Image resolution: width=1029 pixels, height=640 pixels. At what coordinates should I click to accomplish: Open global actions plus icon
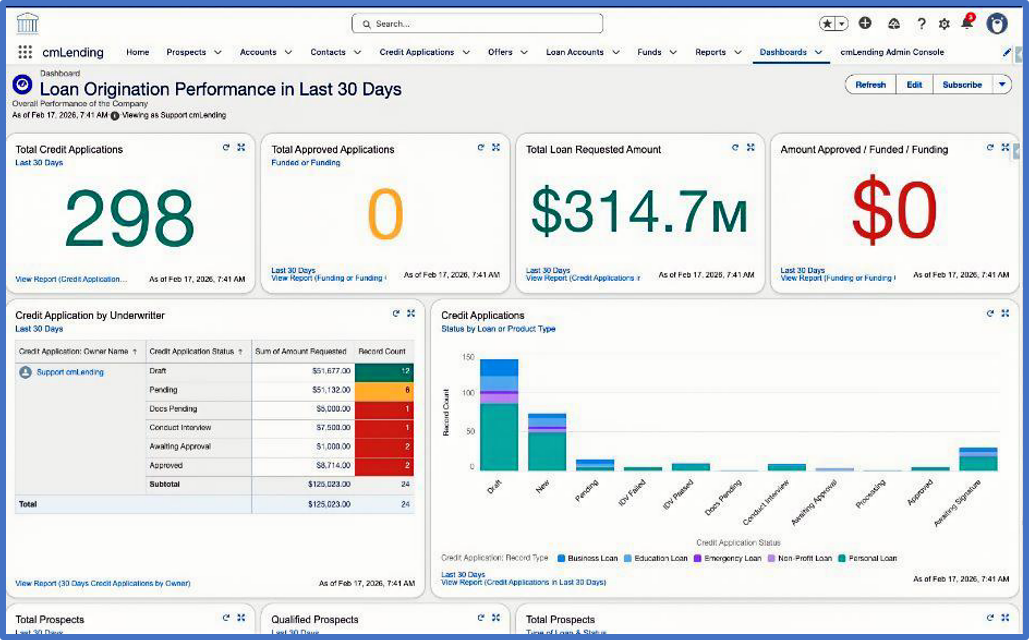click(865, 23)
